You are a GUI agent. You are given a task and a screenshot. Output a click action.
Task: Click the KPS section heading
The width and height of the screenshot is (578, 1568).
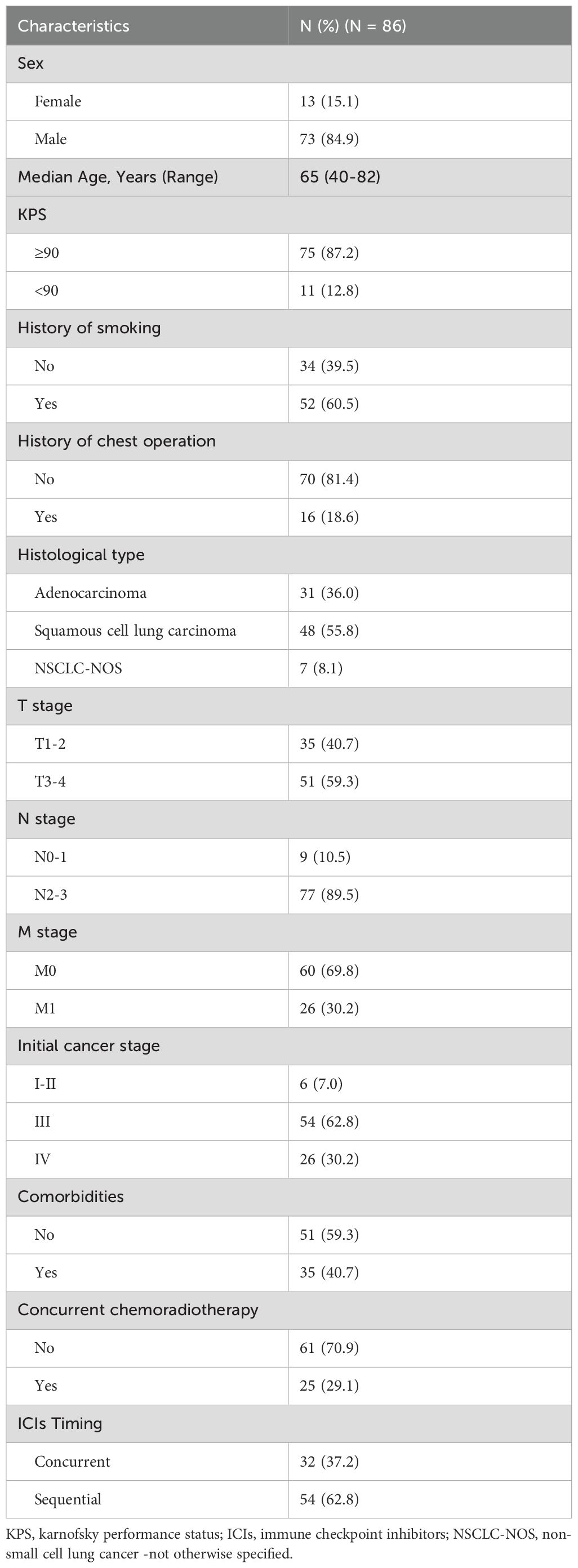(32, 215)
